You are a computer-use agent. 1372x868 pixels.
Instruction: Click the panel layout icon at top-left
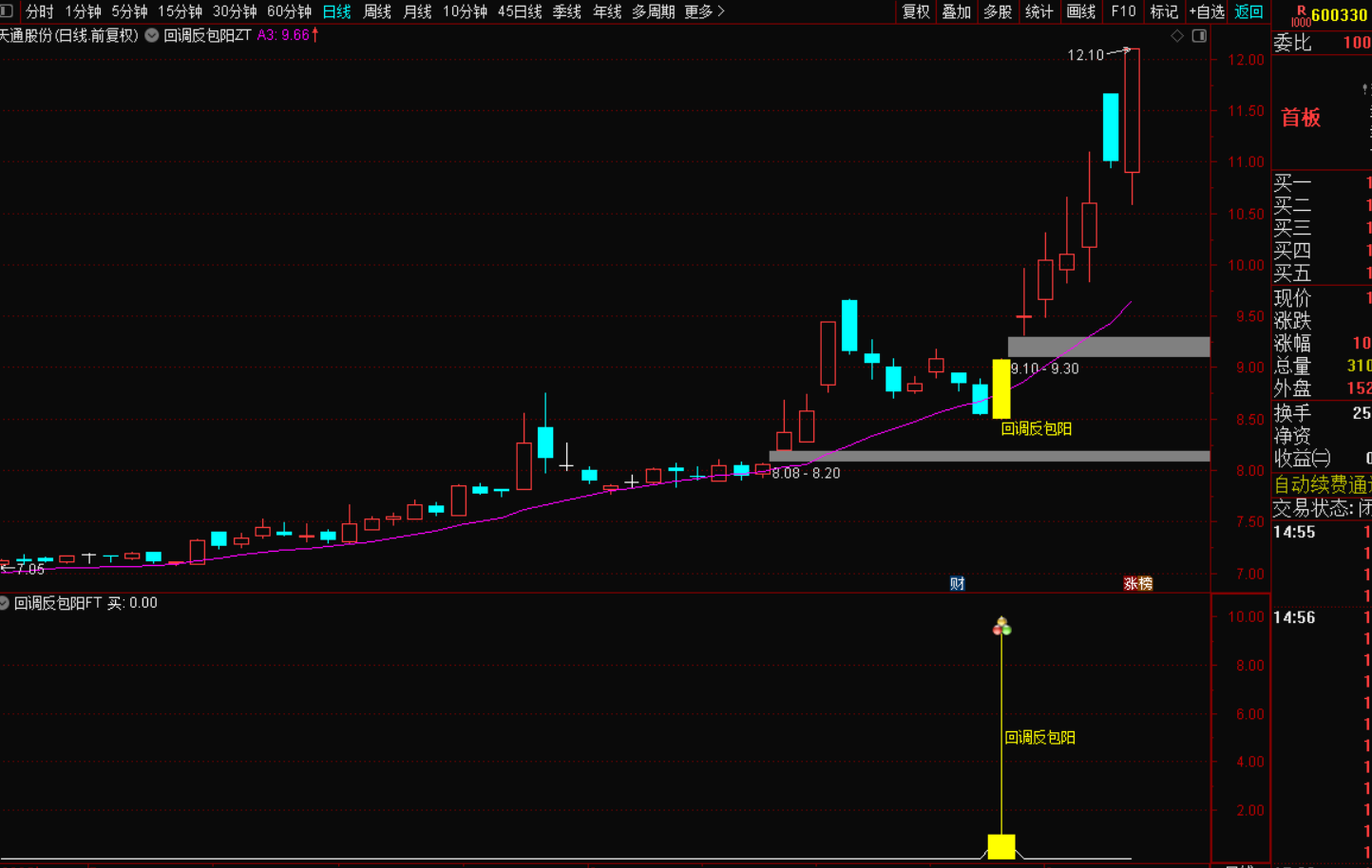pyautogui.click(x=7, y=11)
